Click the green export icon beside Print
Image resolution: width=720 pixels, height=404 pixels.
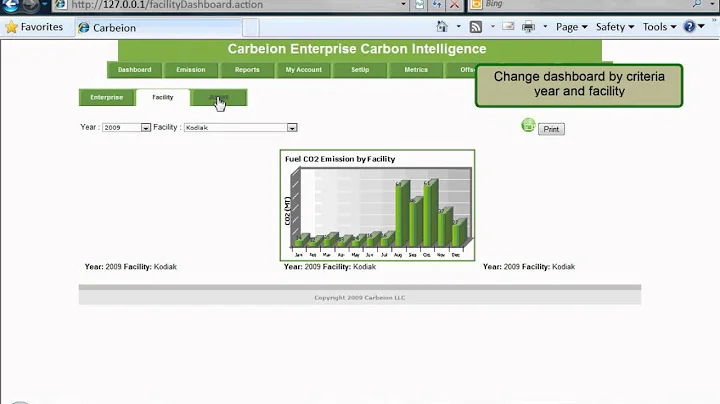coord(528,125)
